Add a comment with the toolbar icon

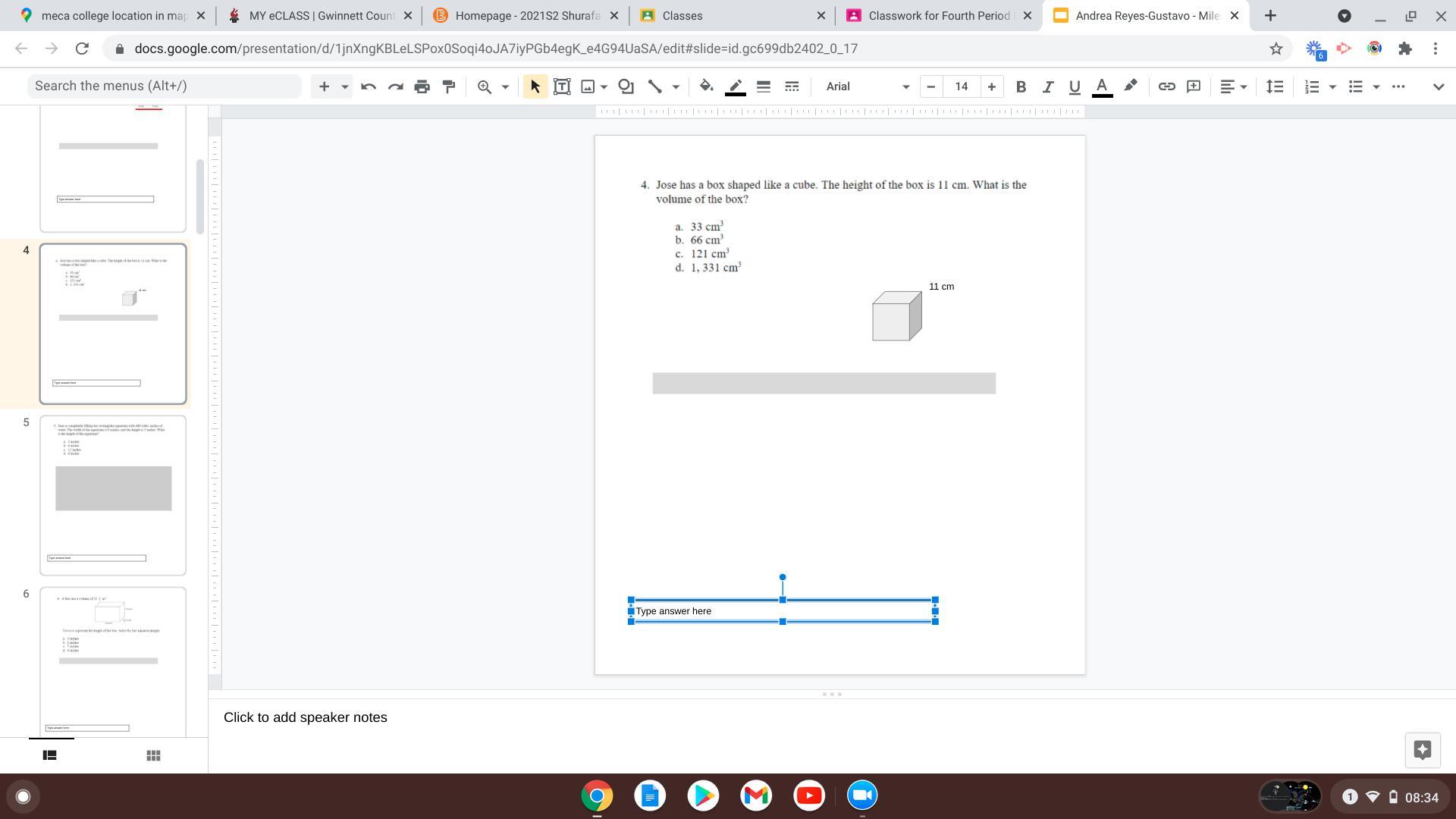click(x=1194, y=86)
